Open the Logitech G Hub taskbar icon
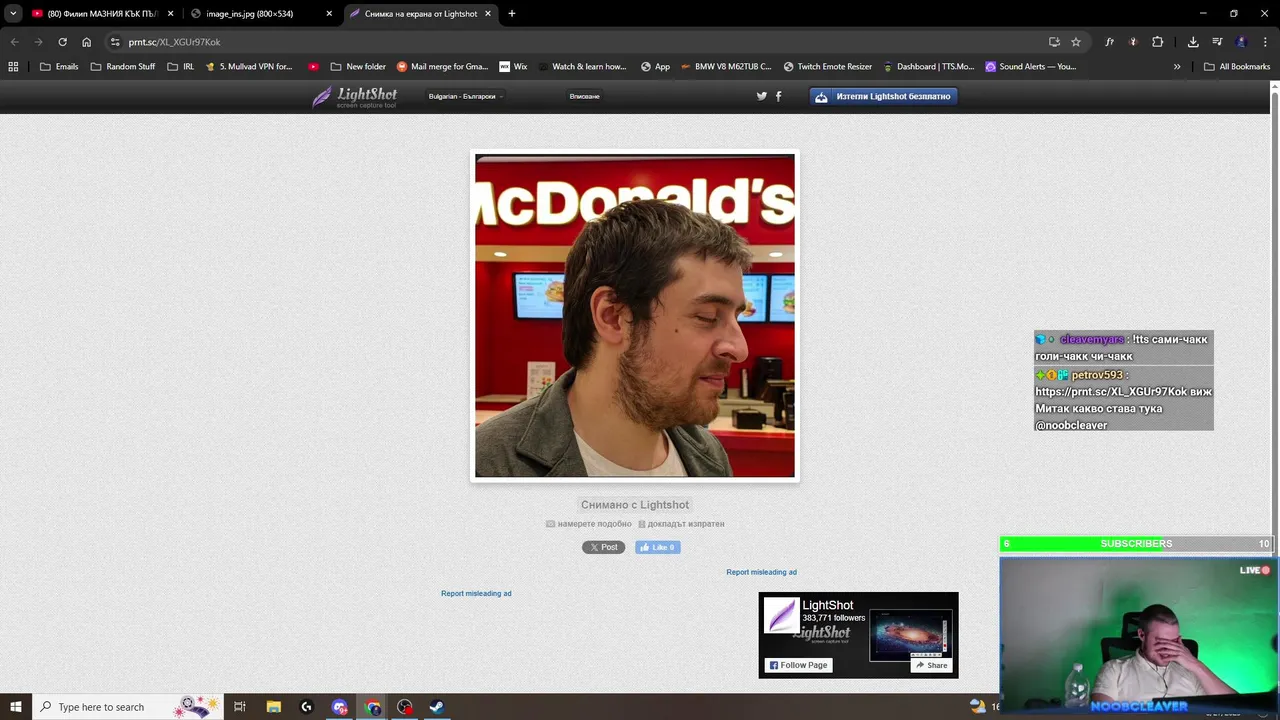This screenshot has height=720, width=1280. pos(306,707)
